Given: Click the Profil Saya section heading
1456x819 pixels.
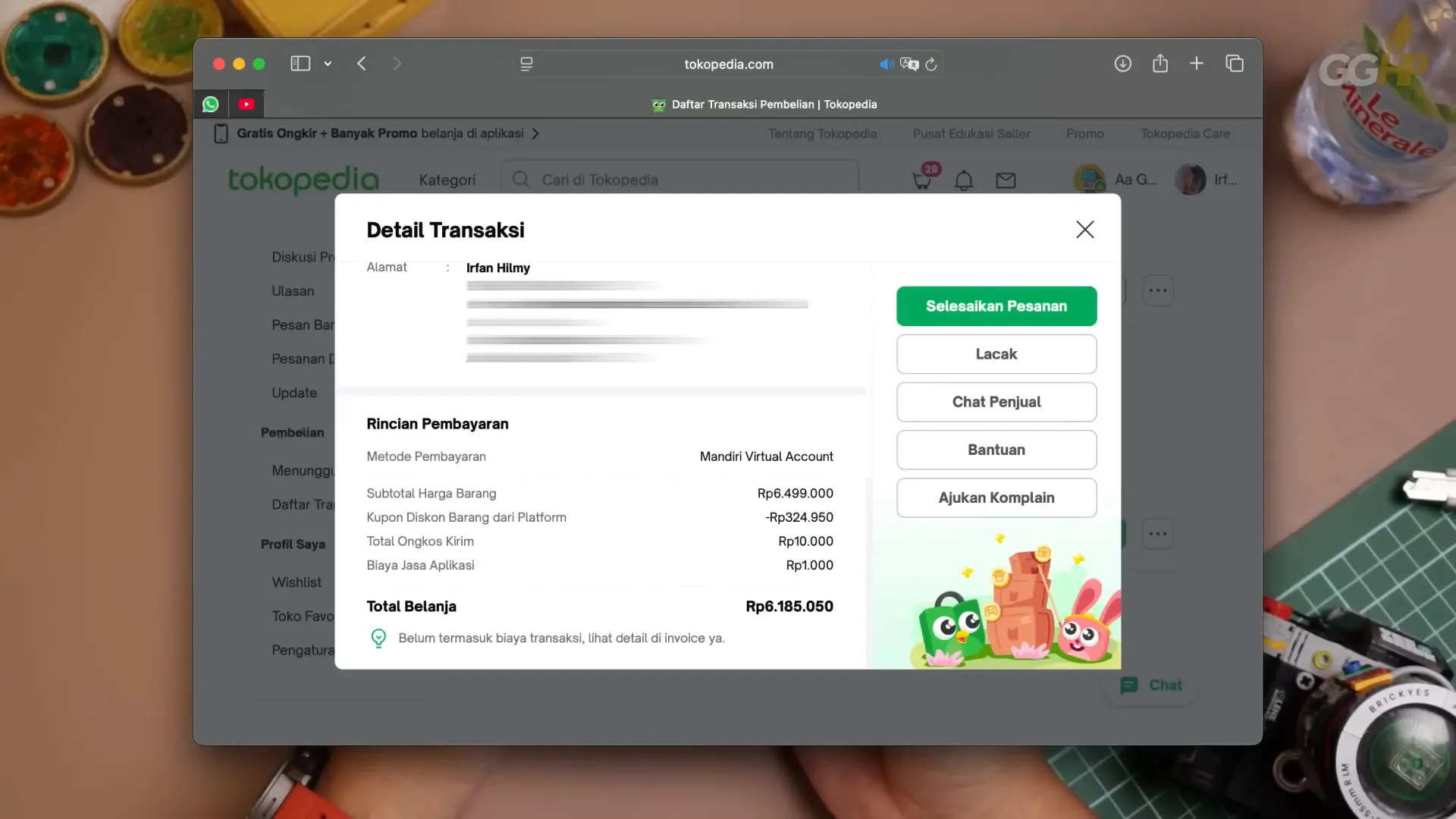Looking at the screenshot, I should click(293, 544).
